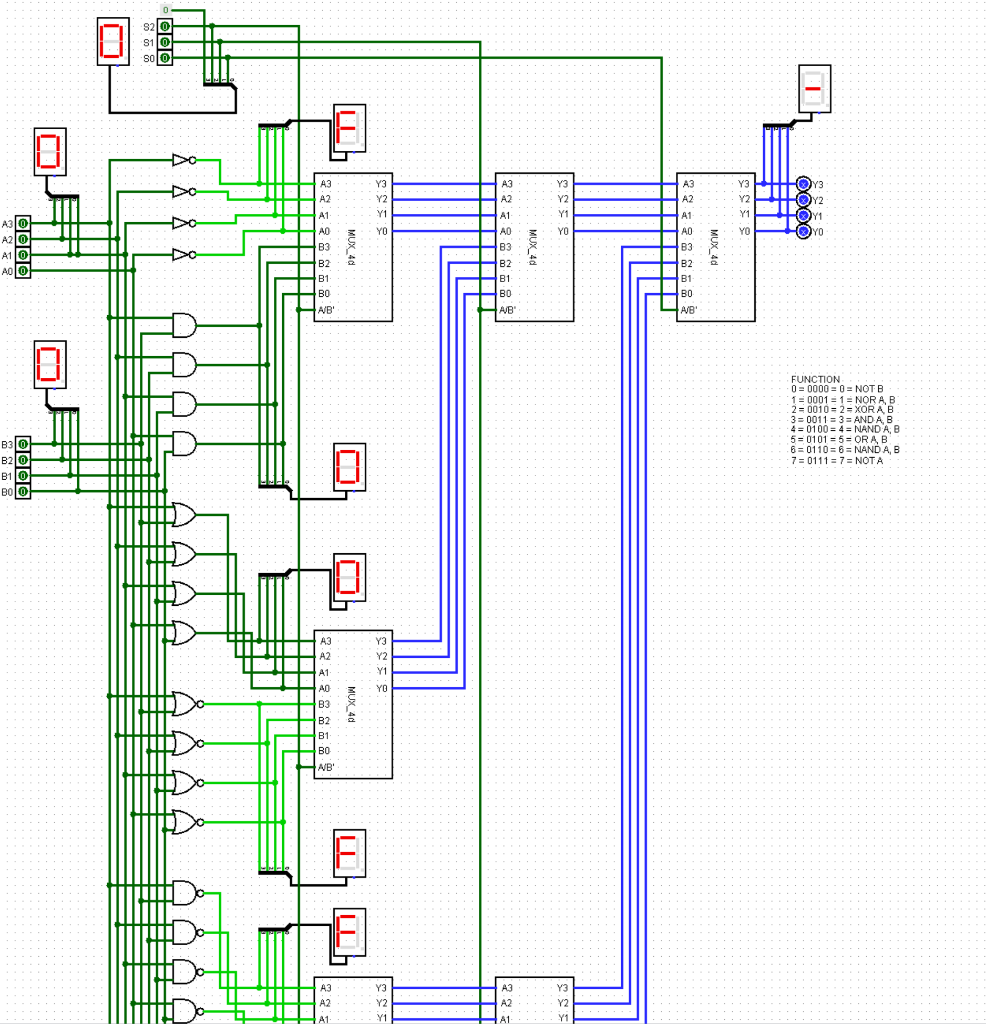Select the middle-left MUX_4d with OR/NOR inputs
This screenshot has height=1024, width=986.
353,704
